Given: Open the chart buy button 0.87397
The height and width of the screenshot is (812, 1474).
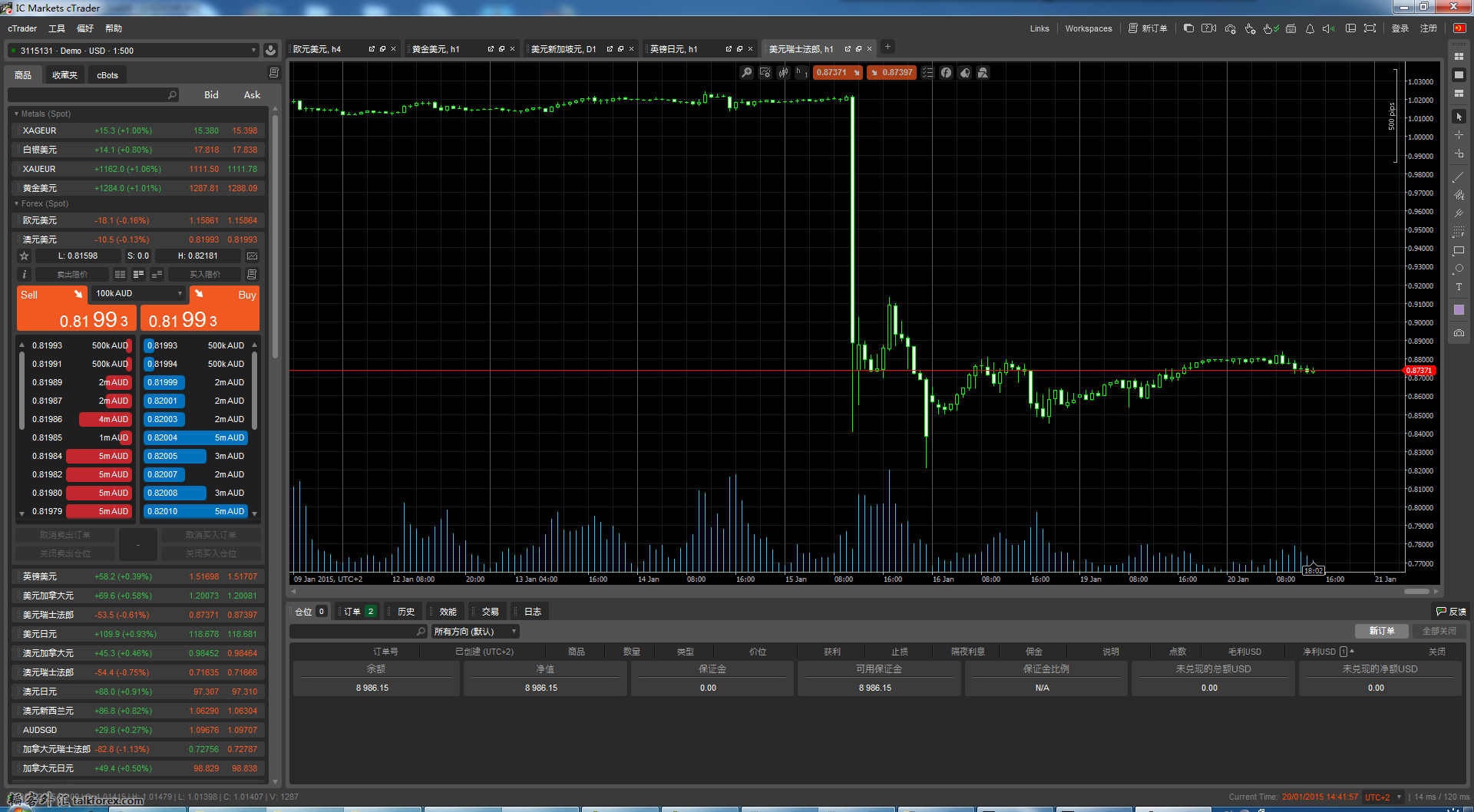Looking at the screenshot, I should 891,72.
